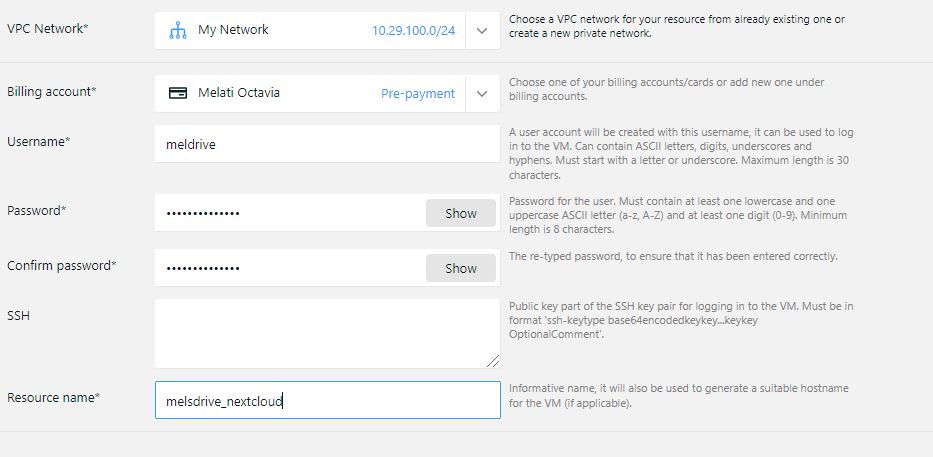
Task: Show the Password field contents
Action: tap(461, 213)
